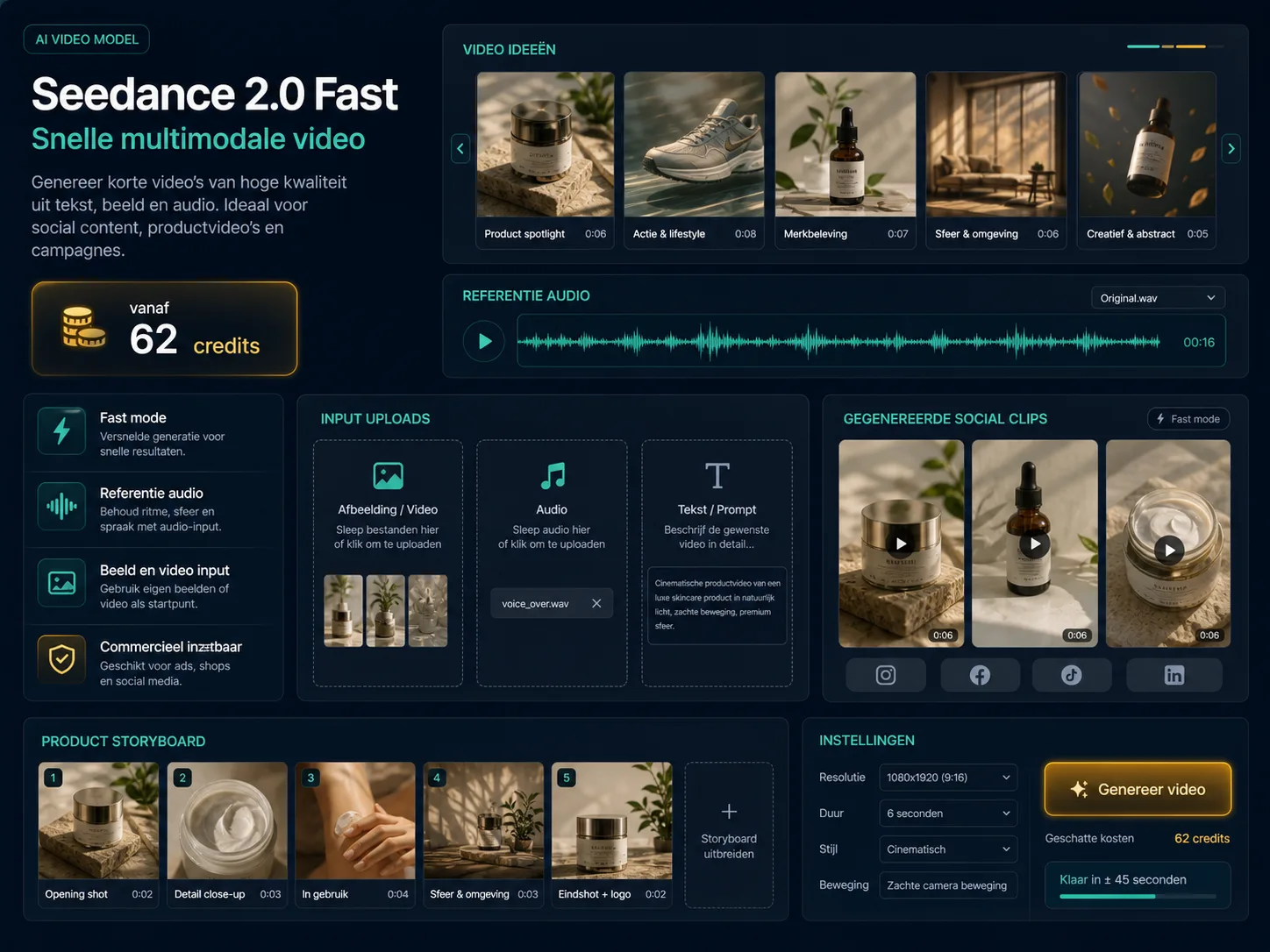Play the dropper bottle social clip
The image size is (1270, 952).
tap(1035, 543)
